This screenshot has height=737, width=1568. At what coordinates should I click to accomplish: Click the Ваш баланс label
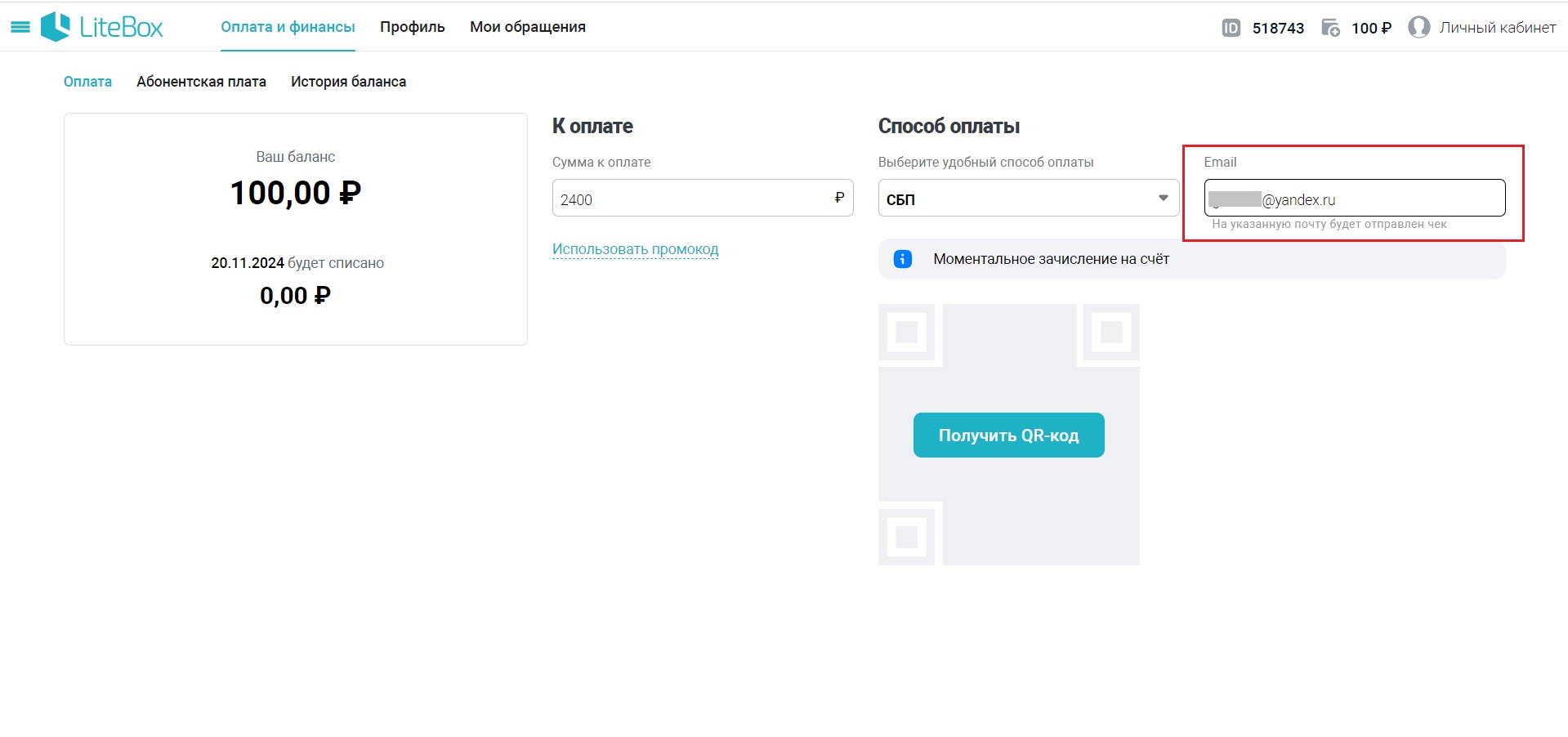[x=296, y=157]
